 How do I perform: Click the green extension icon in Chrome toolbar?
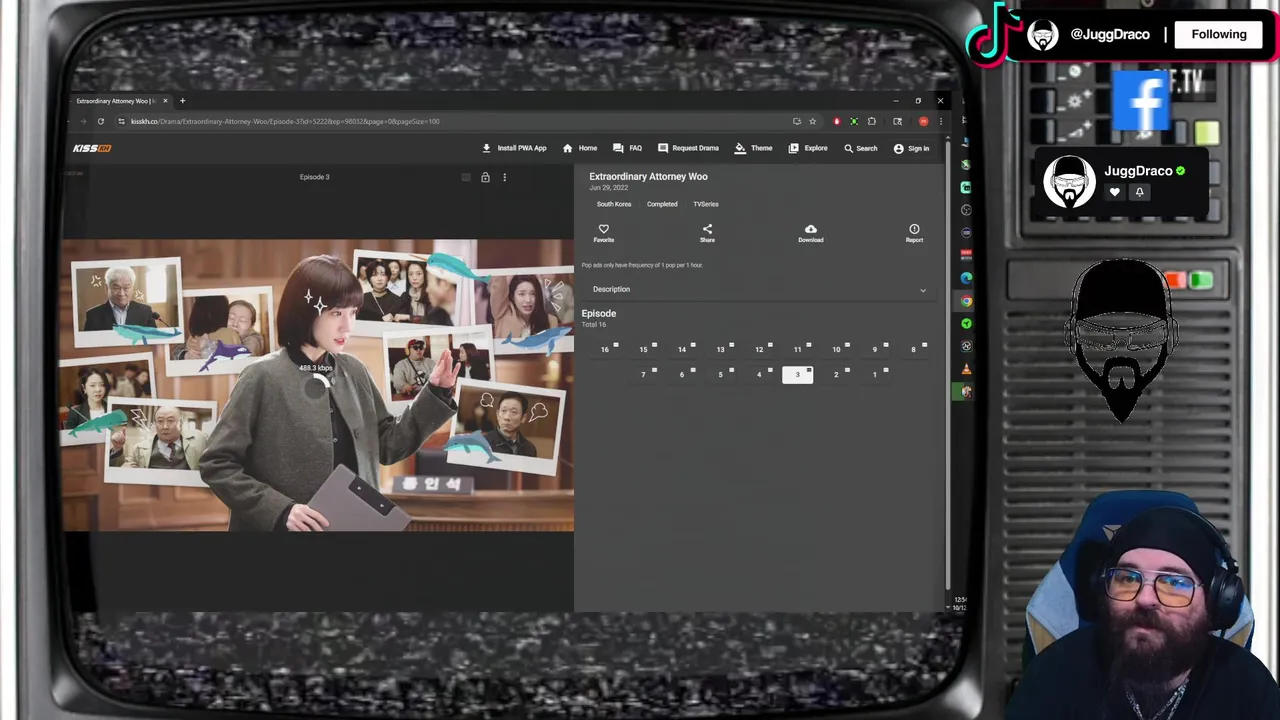click(x=854, y=121)
